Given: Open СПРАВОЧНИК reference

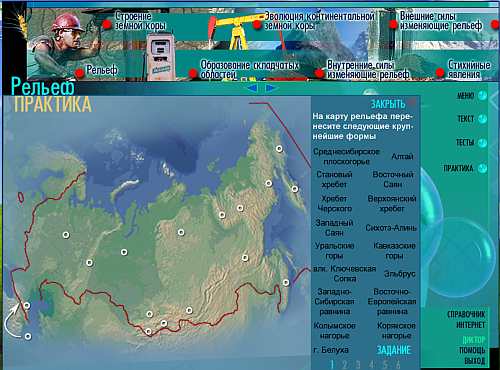Looking at the screenshot, I should 466,314.
